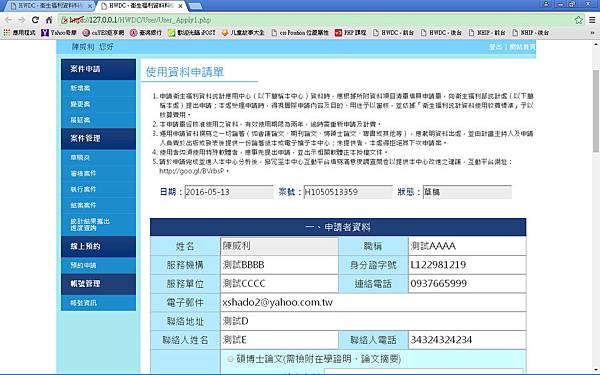Screen dimensions: 600x375
Task: Open the browser home page icon
Action: pos(49,20)
